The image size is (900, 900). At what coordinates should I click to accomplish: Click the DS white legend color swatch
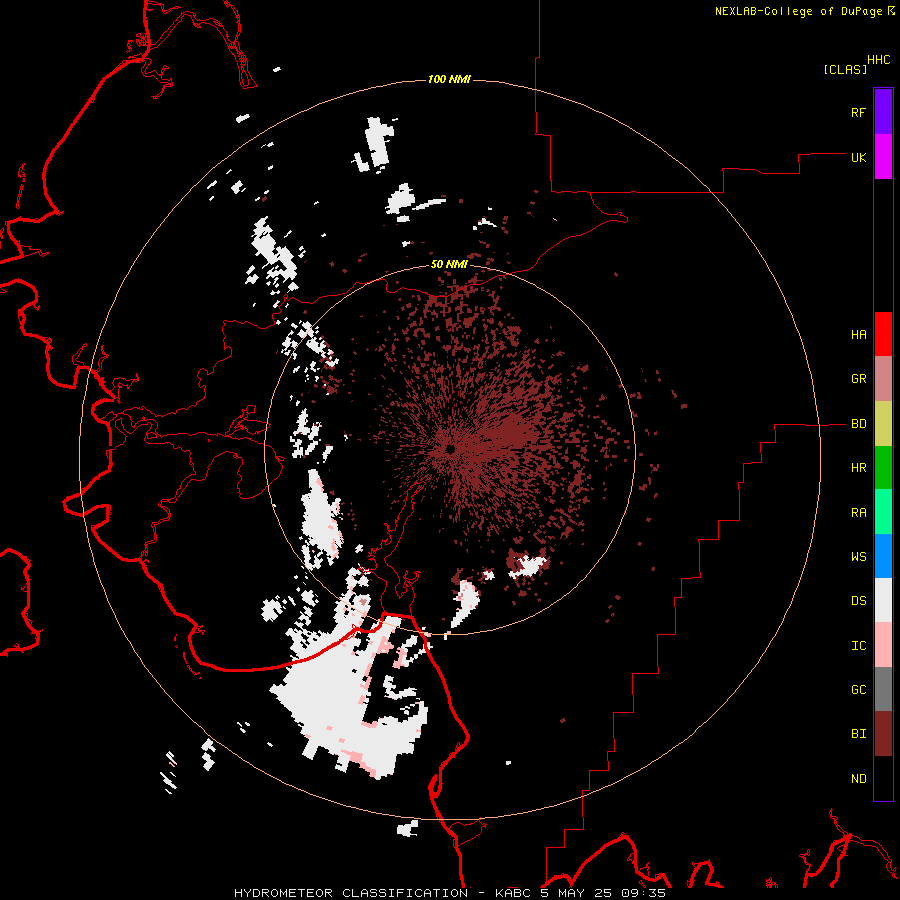(x=883, y=600)
